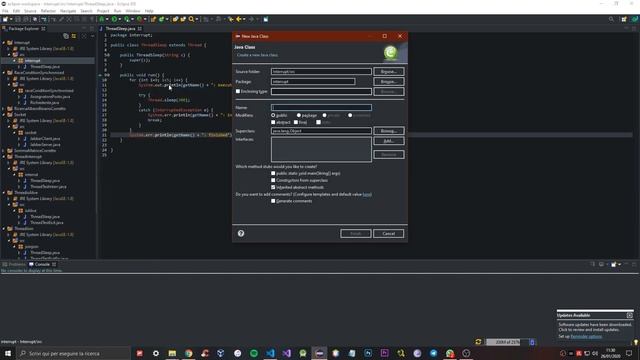The height and width of the screenshot is (360, 640).
Task: Open the Run button dropdown arrow
Action: tap(120, 19)
